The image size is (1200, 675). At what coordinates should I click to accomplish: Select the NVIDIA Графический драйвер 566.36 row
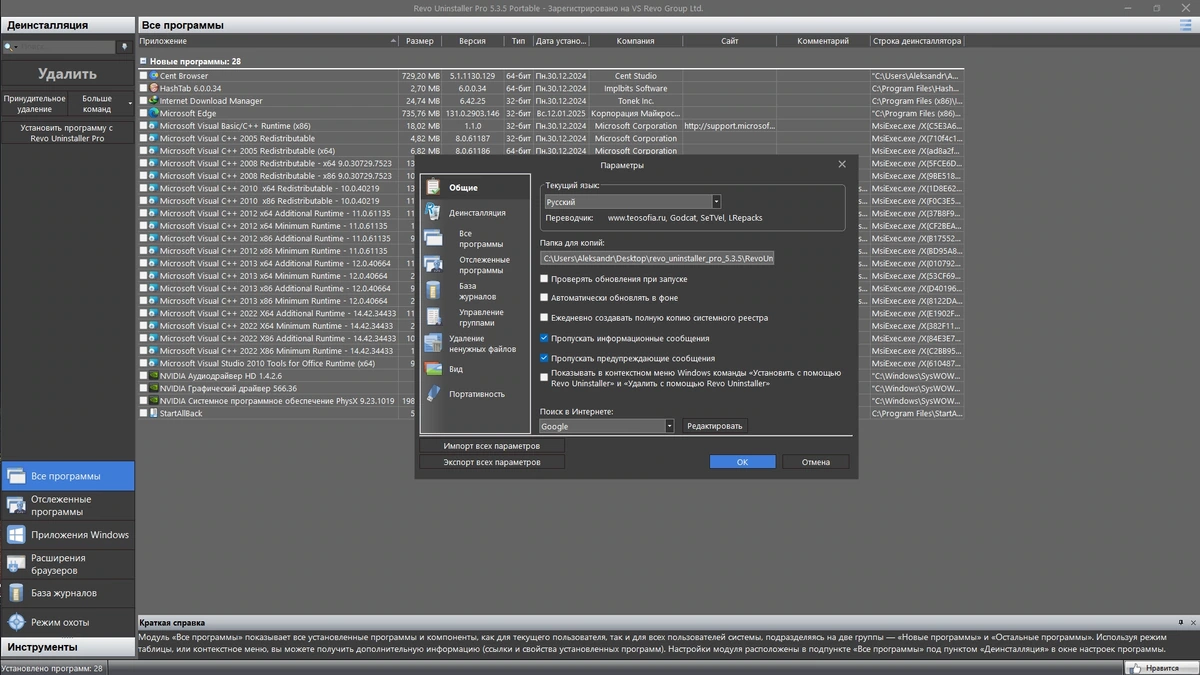coord(550,388)
